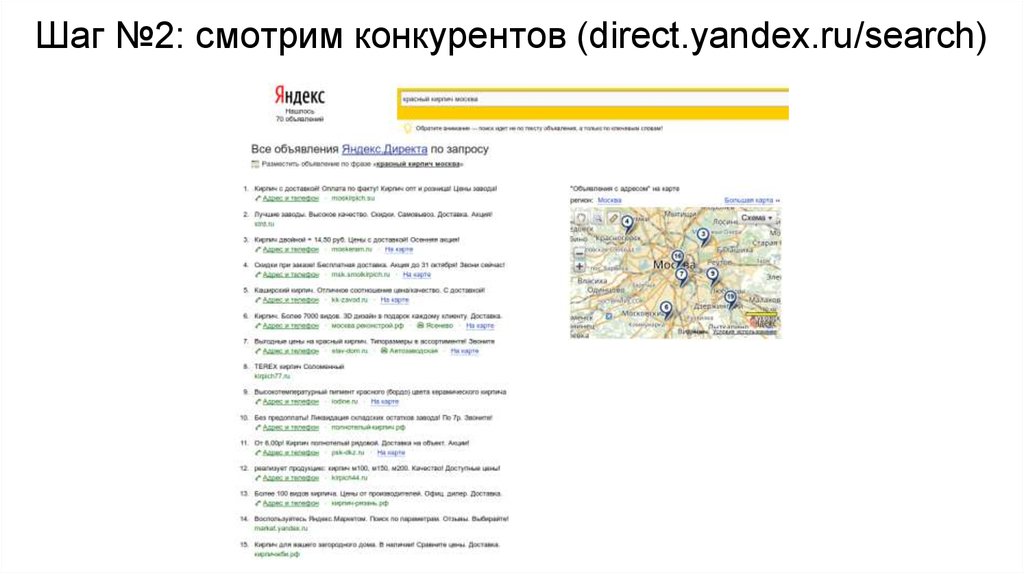Click the market.yandex.ru domain text
This screenshot has width=1024, height=574.
[x=280, y=529]
